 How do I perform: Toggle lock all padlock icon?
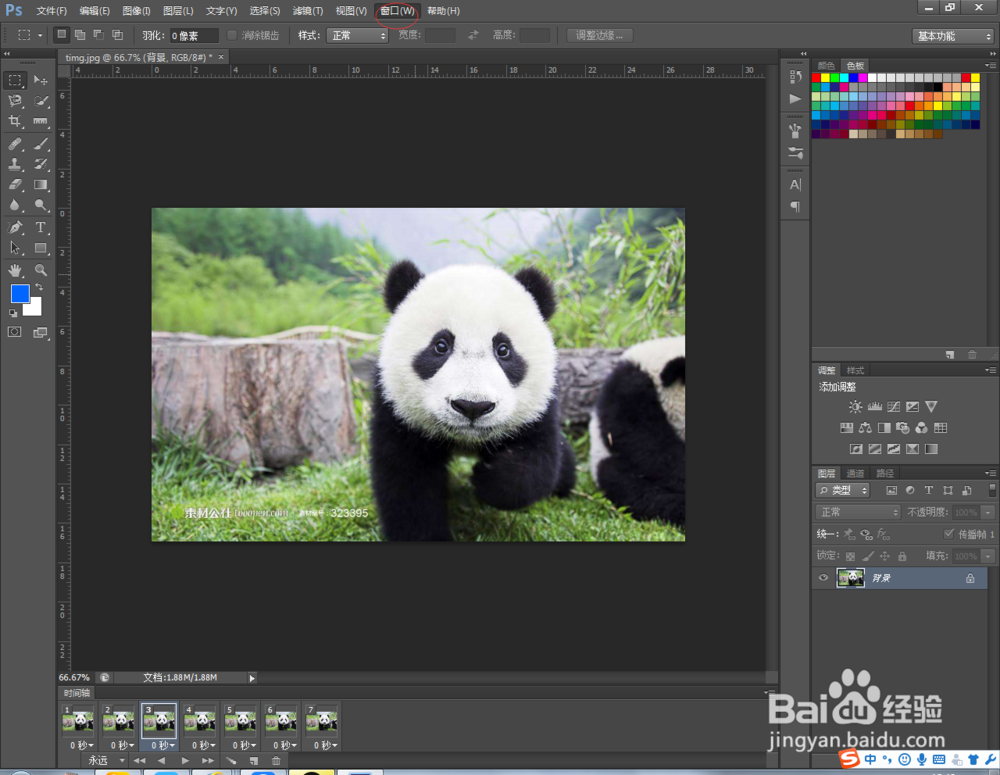tap(902, 556)
